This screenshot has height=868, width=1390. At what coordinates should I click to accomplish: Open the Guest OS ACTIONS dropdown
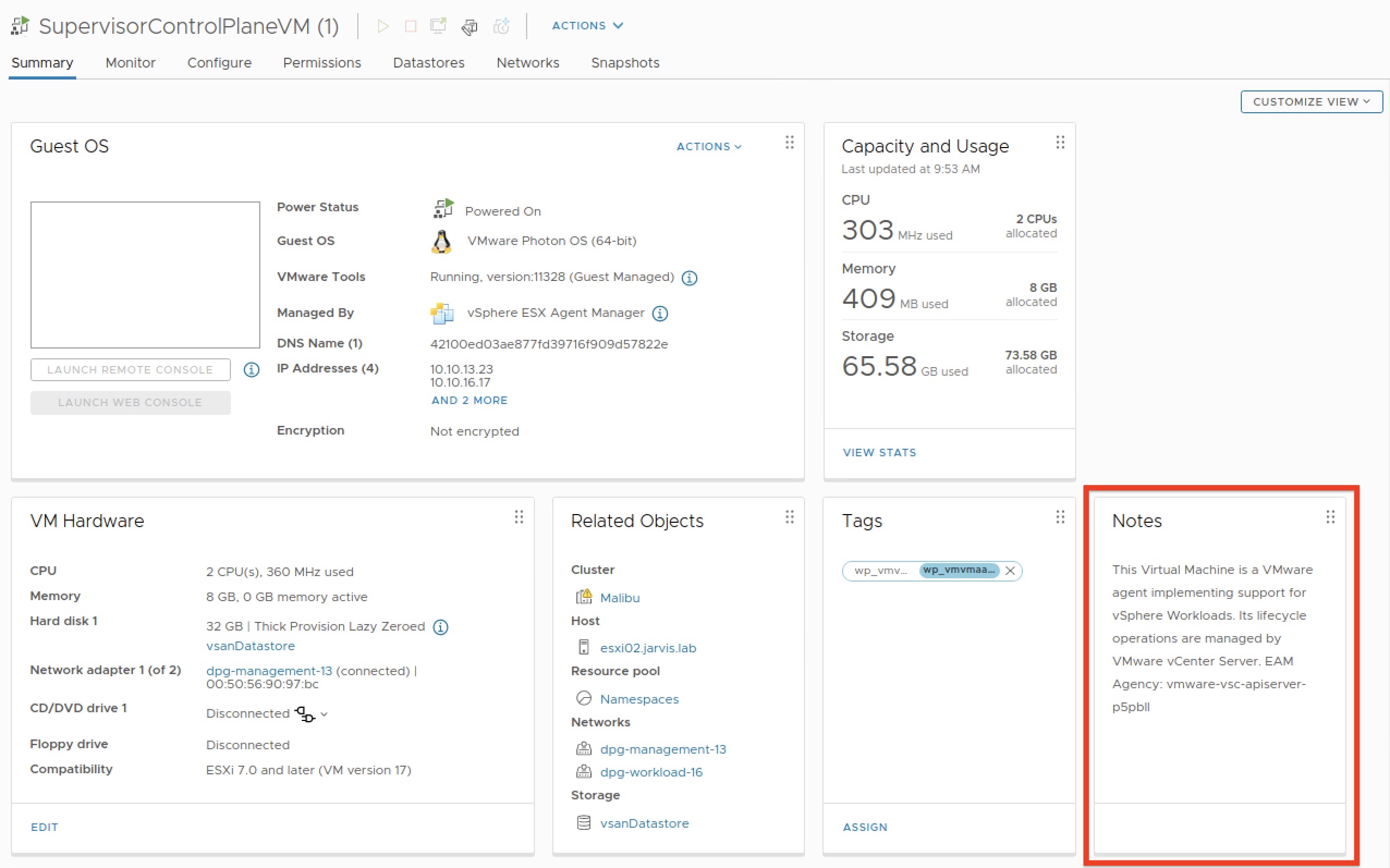(x=709, y=146)
